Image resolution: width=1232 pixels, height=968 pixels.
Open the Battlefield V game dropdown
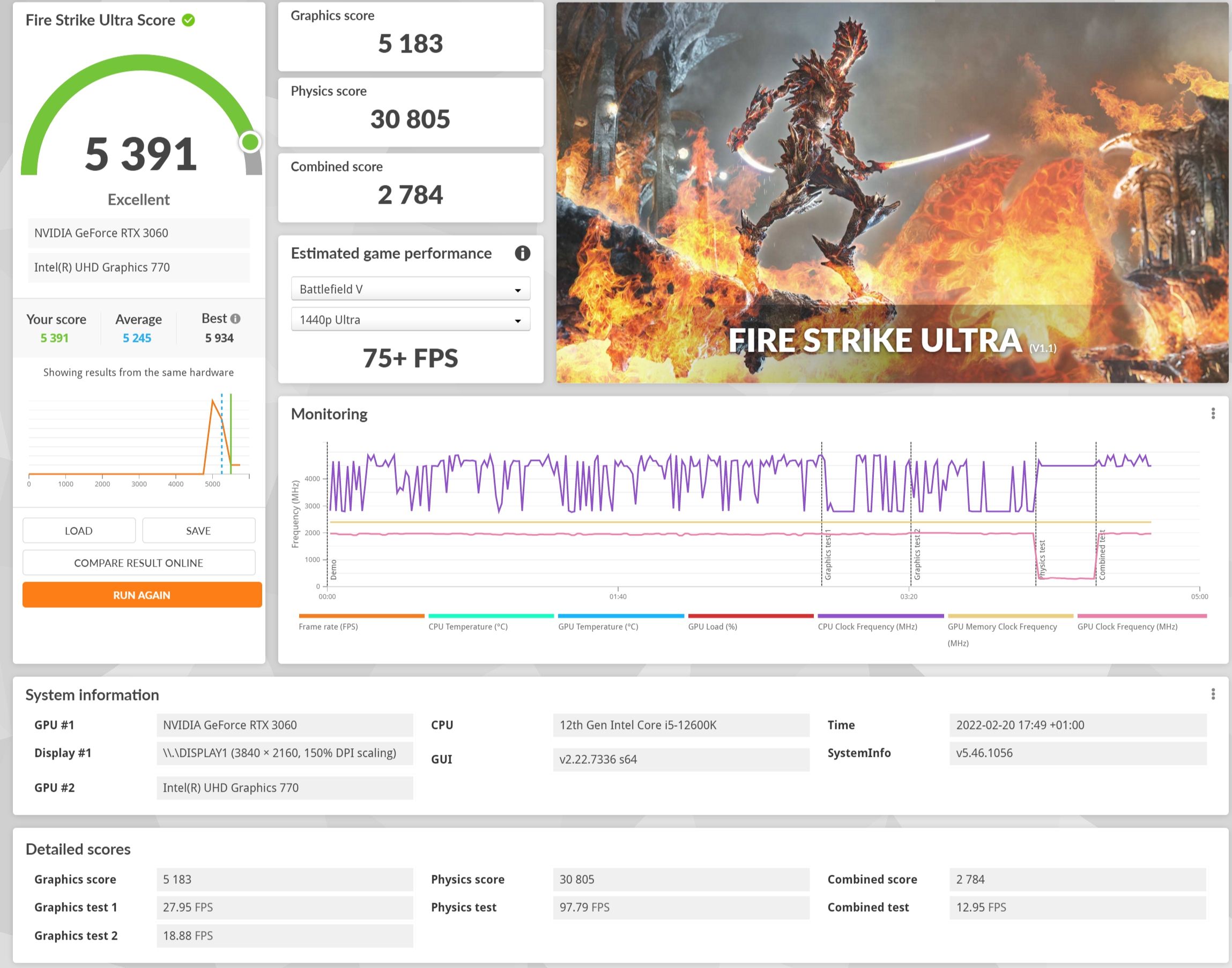pos(411,289)
